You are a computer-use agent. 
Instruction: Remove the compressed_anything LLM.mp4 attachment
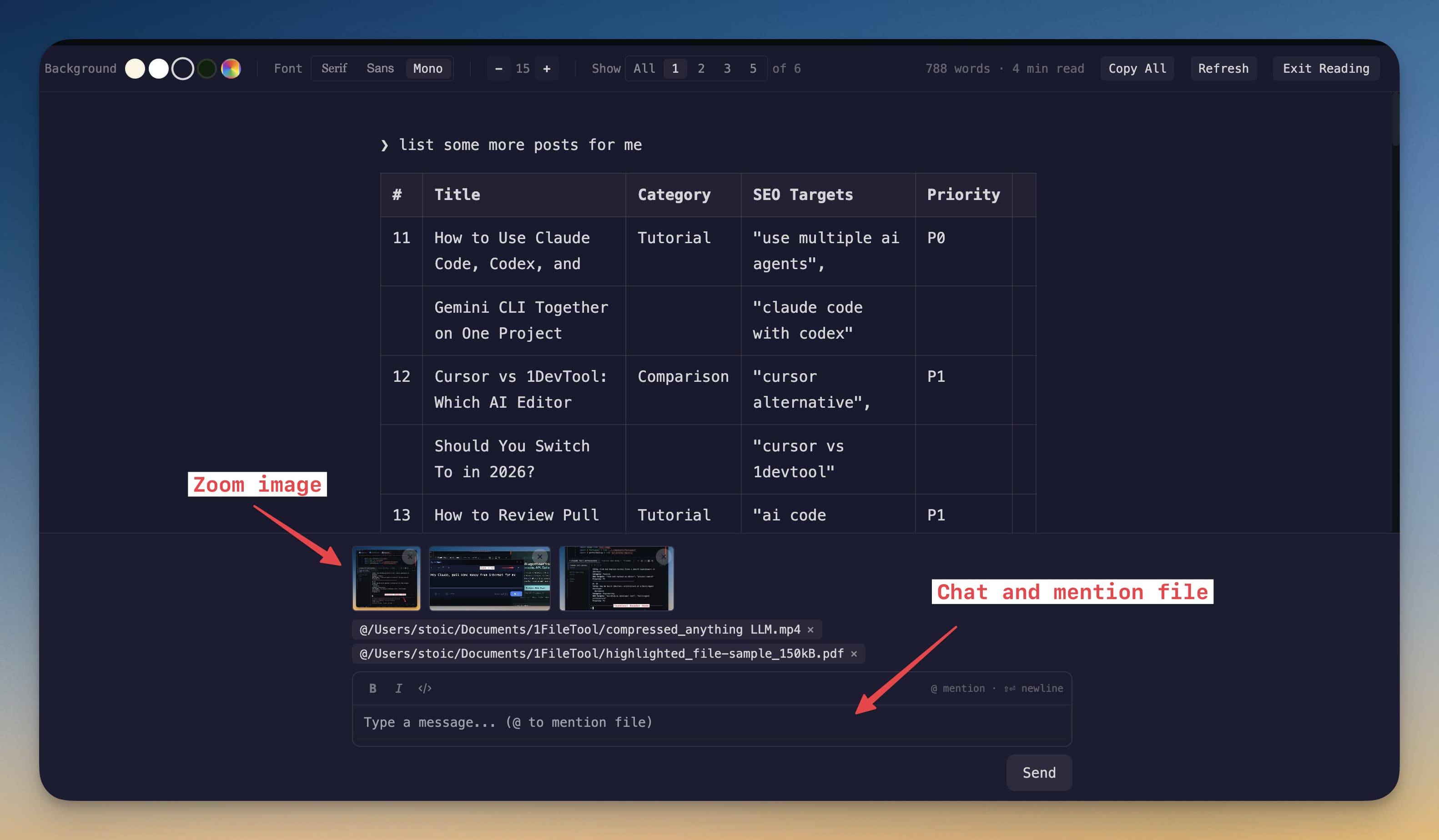click(811, 630)
